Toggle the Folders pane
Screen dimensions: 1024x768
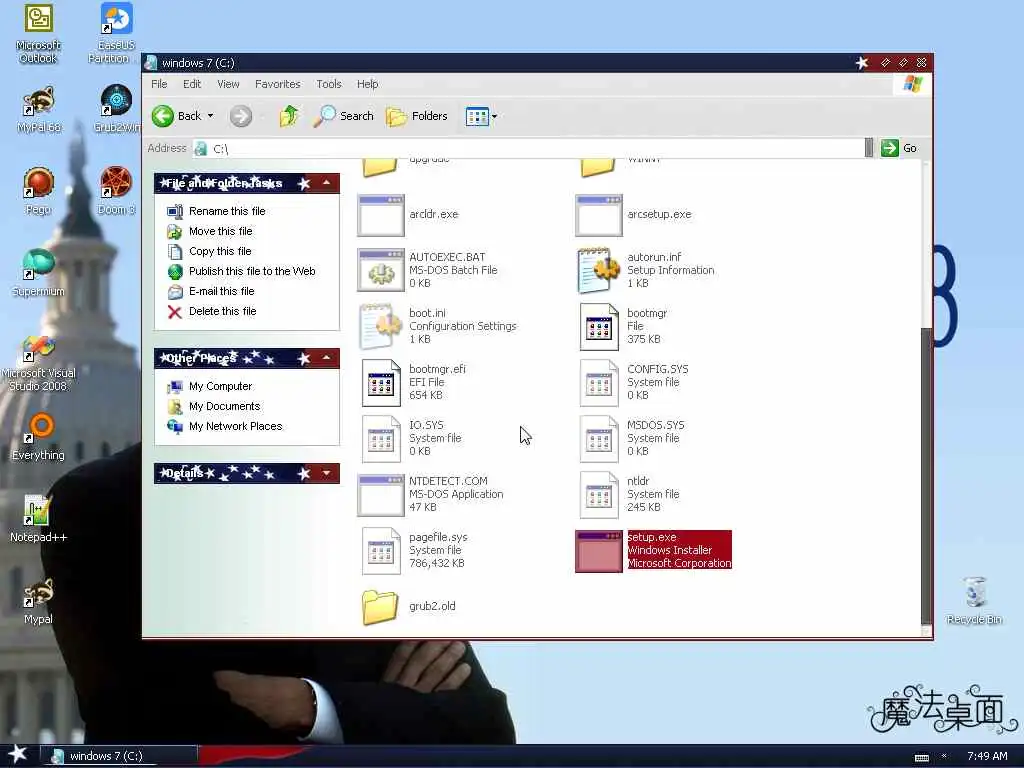tap(417, 116)
